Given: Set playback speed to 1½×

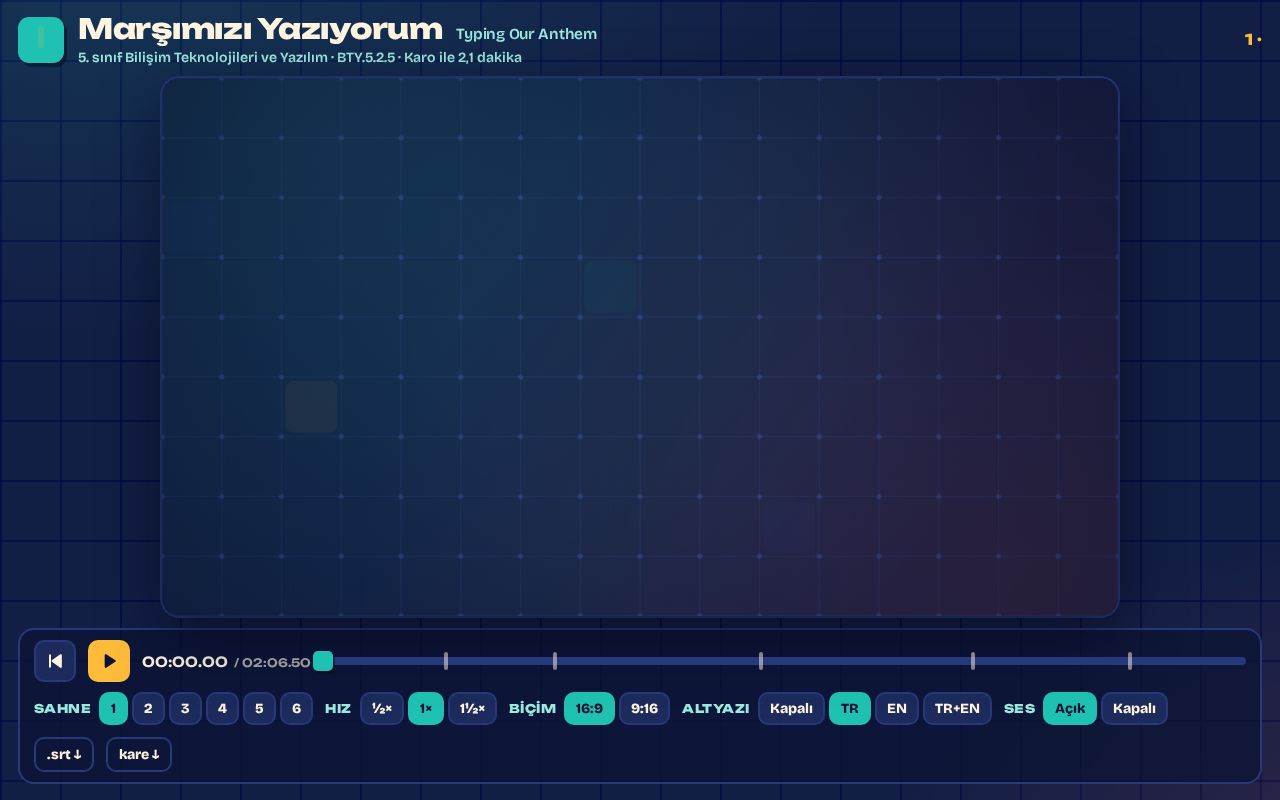Looking at the screenshot, I should tap(472, 708).
